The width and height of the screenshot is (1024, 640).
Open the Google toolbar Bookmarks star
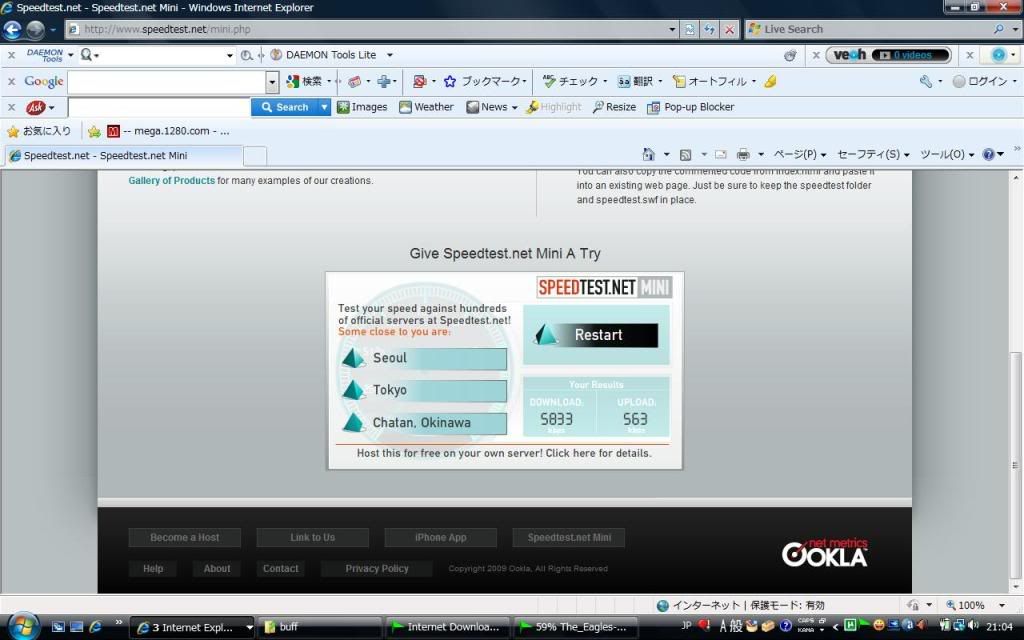coord(450,82)
